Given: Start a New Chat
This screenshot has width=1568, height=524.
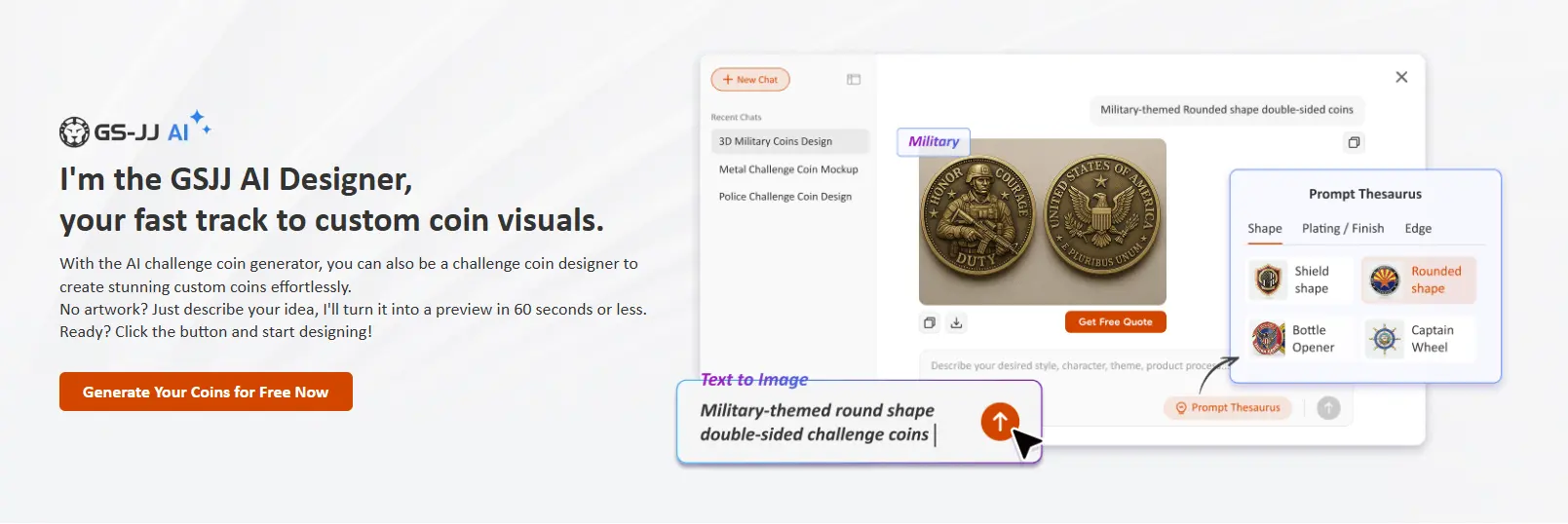Looking at the screenshot, I should [750, 80].
